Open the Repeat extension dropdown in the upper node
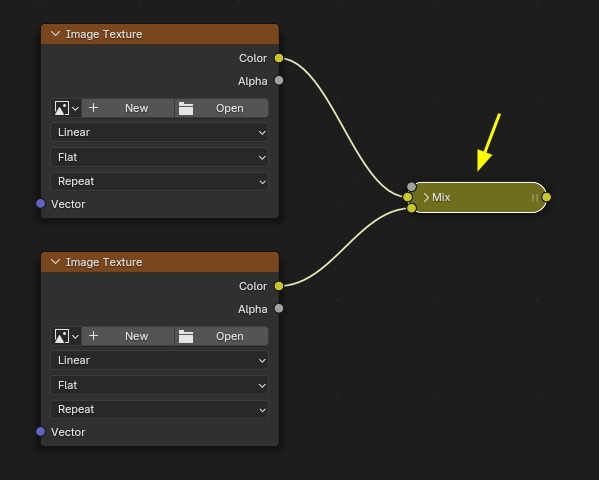Viewport: 599px width, 480px height. click(159, 181)
